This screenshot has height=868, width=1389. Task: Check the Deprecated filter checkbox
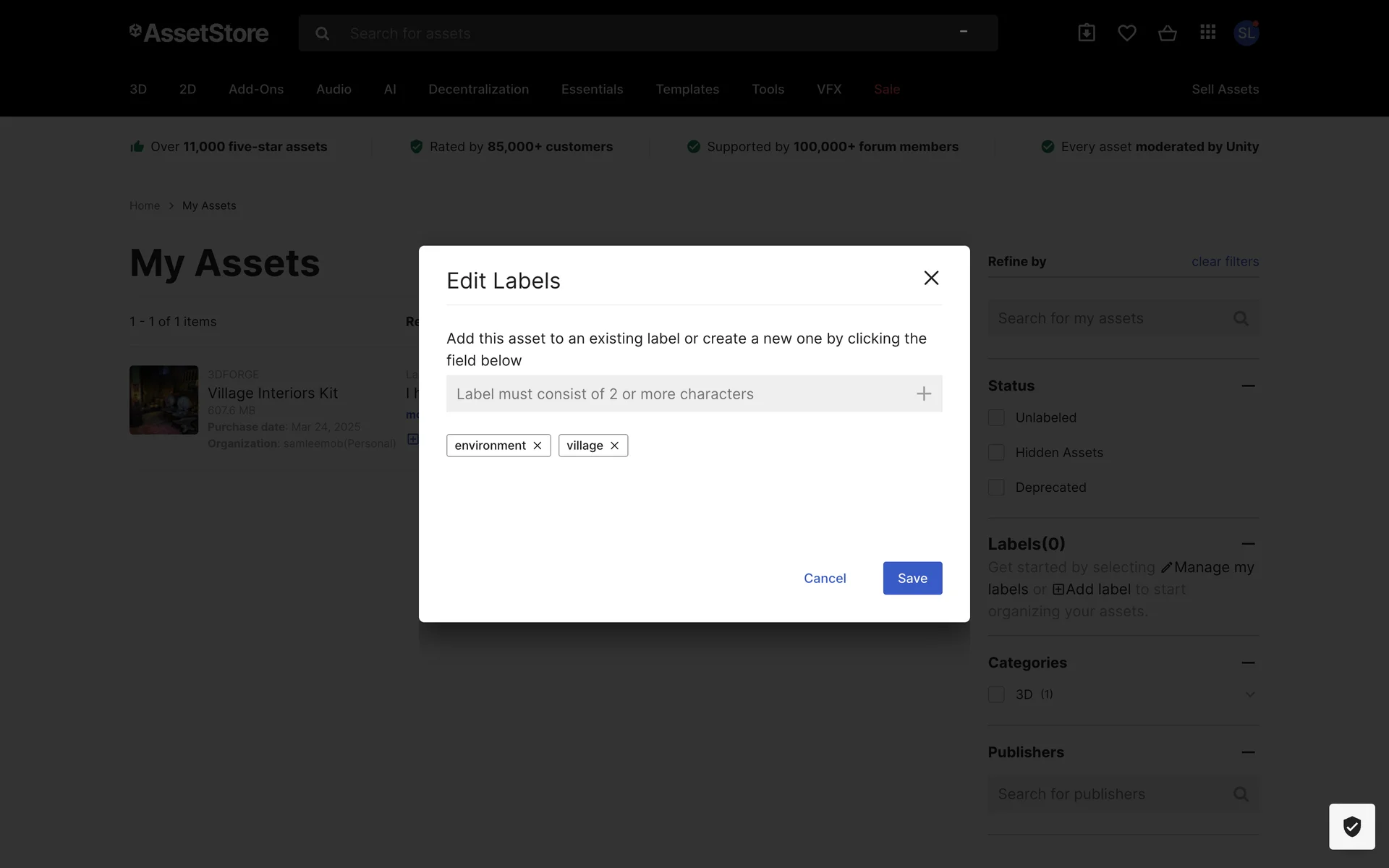point(996,488)
